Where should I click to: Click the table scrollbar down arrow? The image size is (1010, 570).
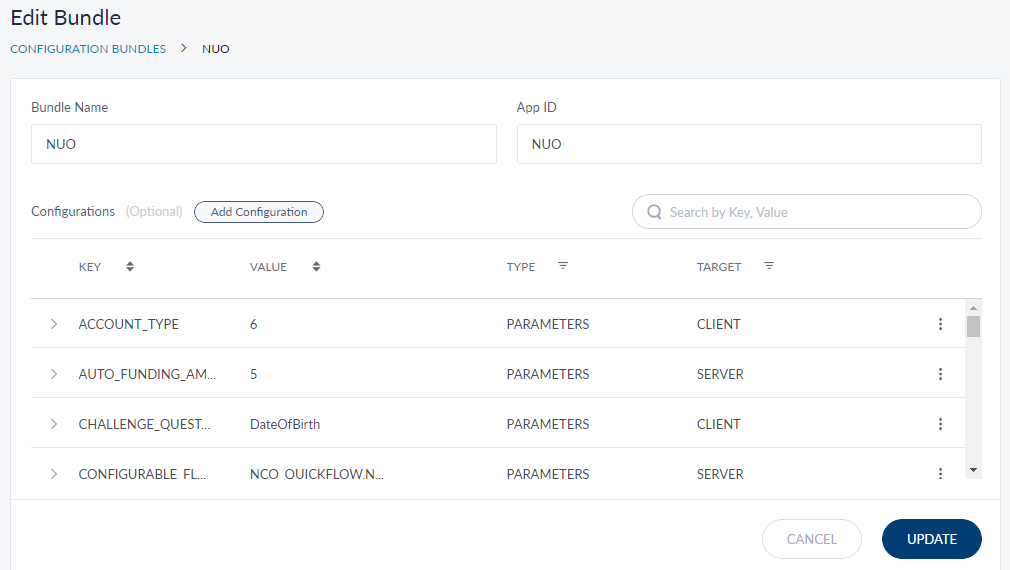tap(973, 470)
